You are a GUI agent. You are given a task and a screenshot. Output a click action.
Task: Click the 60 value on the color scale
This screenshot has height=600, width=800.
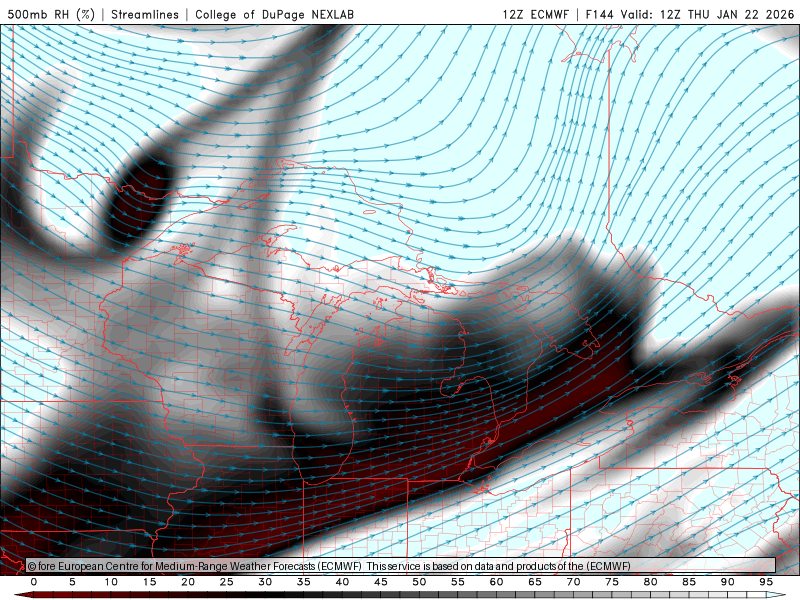496,582
